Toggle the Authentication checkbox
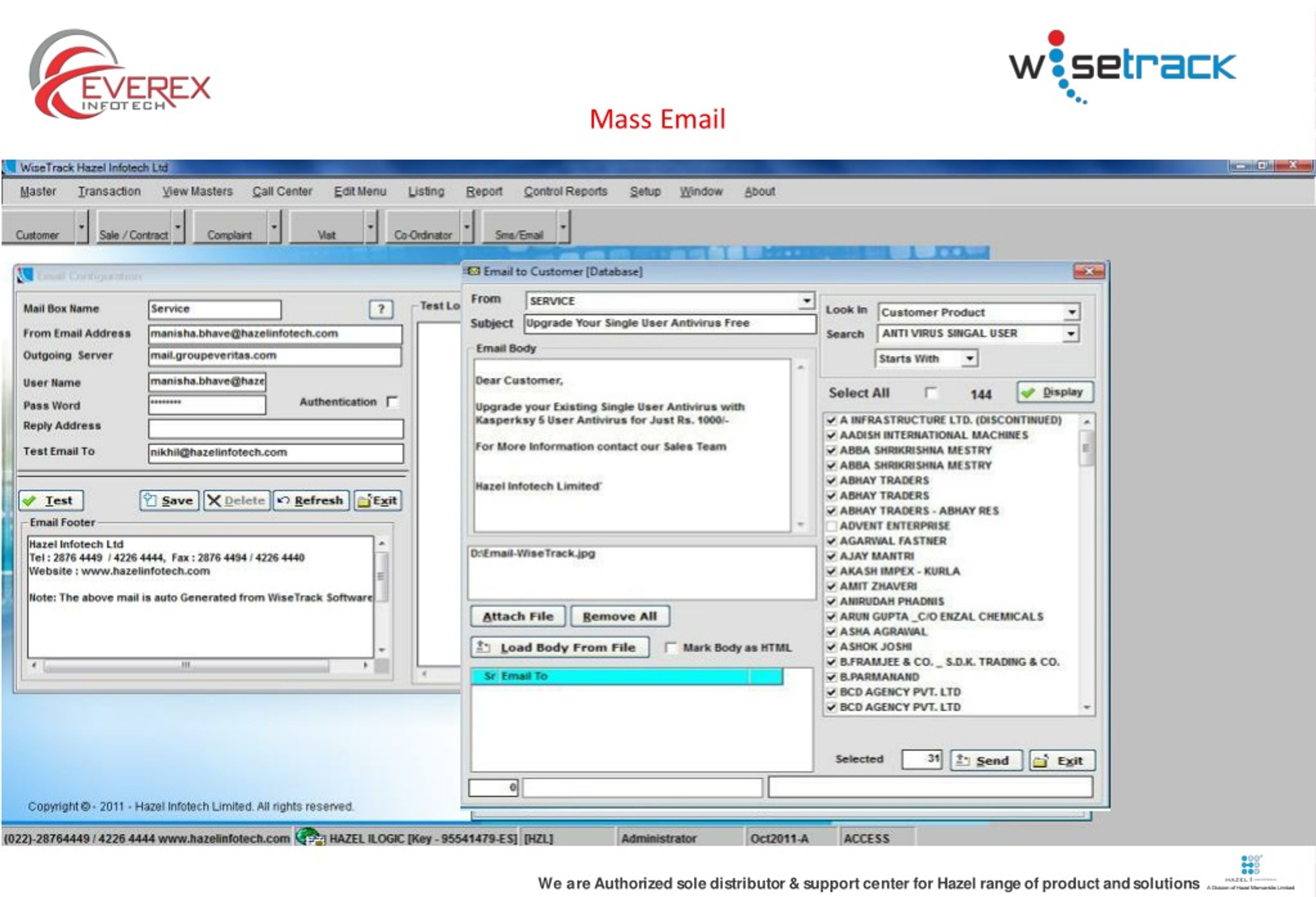The width and height of the screenshot is (1316, 897). click(x=391, y=401)
